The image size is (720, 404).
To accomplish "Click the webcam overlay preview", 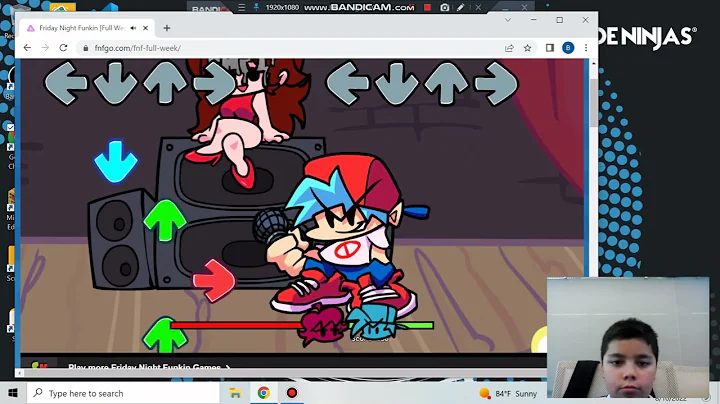I will 628,337.
